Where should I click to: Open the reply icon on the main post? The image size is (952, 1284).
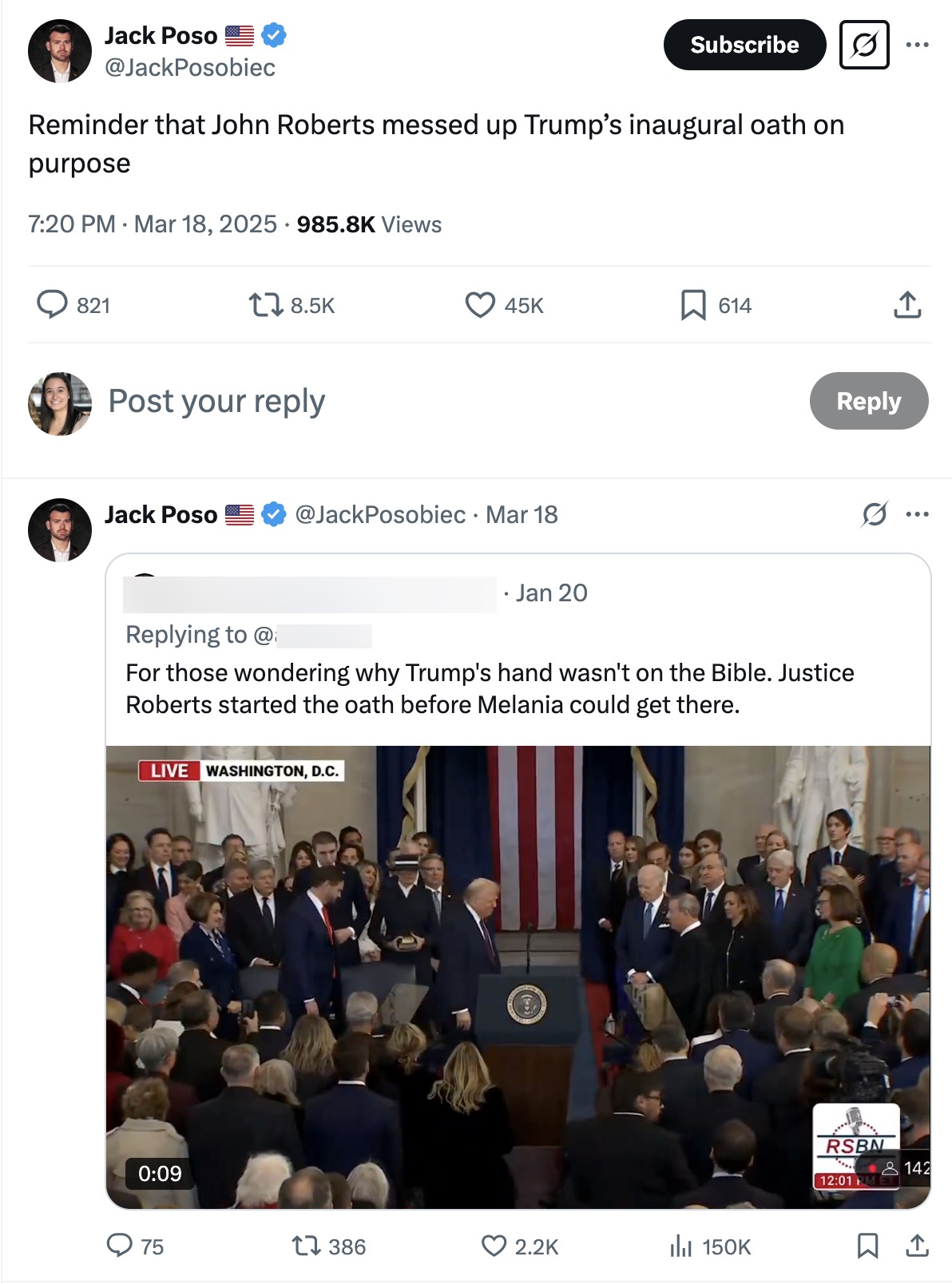click(x=53, y=305)
